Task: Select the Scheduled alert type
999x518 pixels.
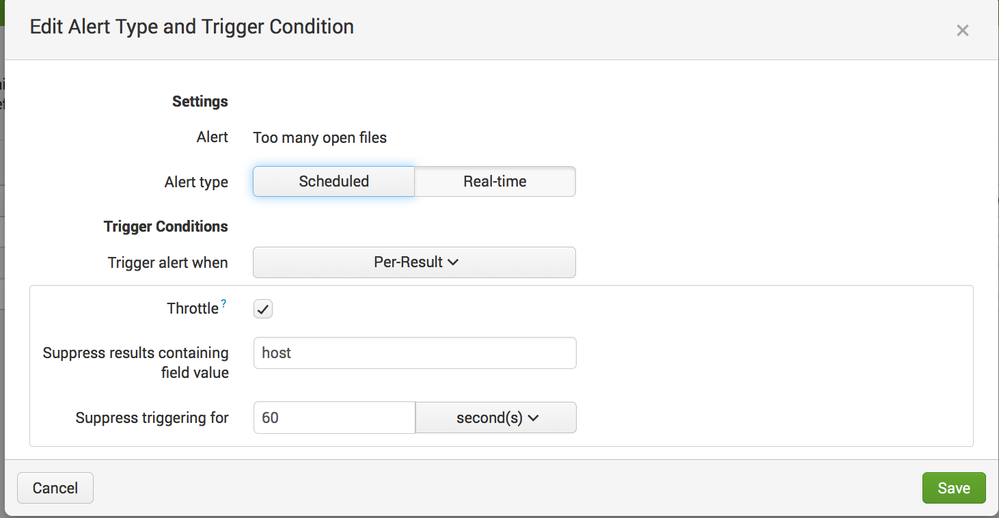Action: coord(333,182)
